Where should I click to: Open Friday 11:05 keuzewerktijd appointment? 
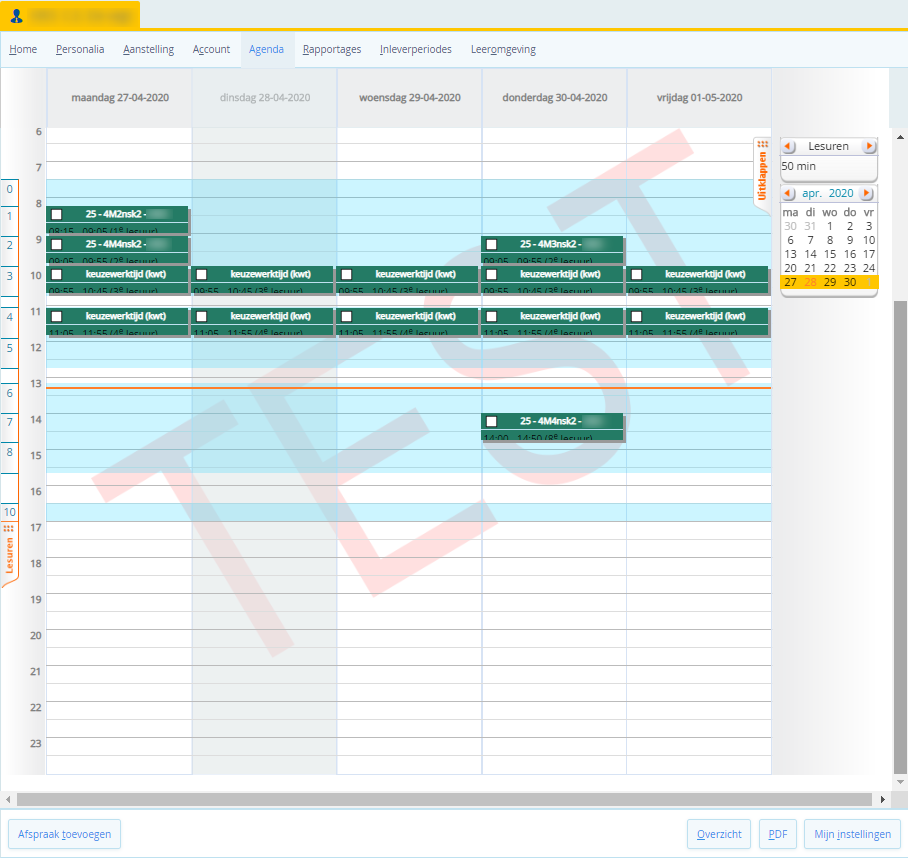699,322
